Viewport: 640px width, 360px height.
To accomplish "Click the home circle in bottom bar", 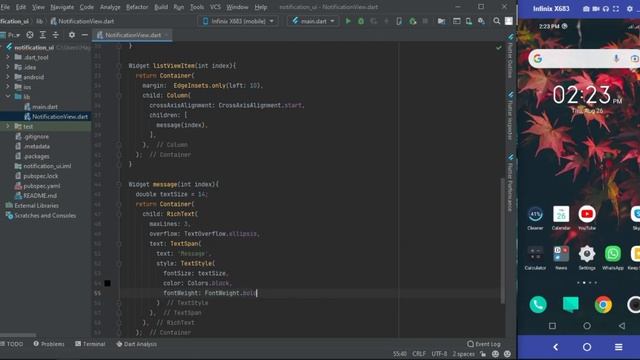I will [x=587, y=347].
